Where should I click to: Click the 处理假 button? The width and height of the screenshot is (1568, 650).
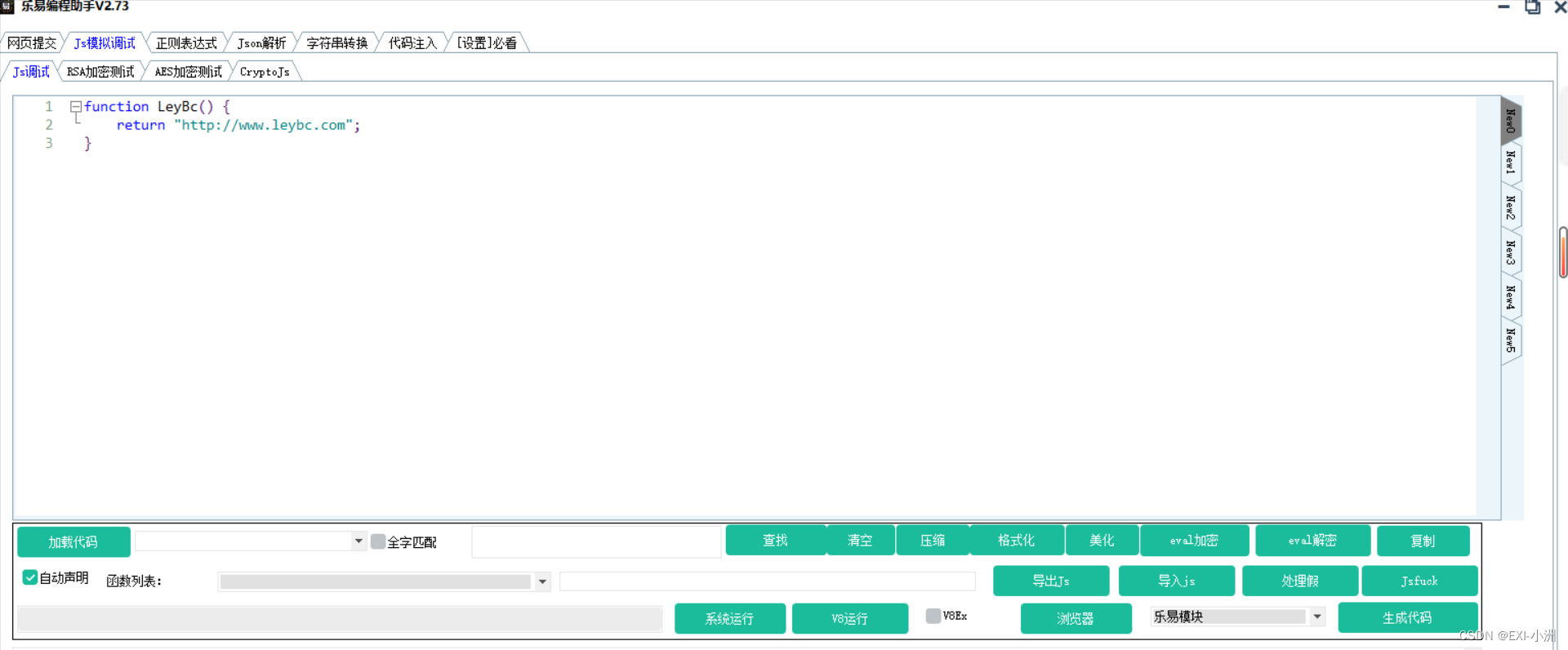[x=1300, y=581]
